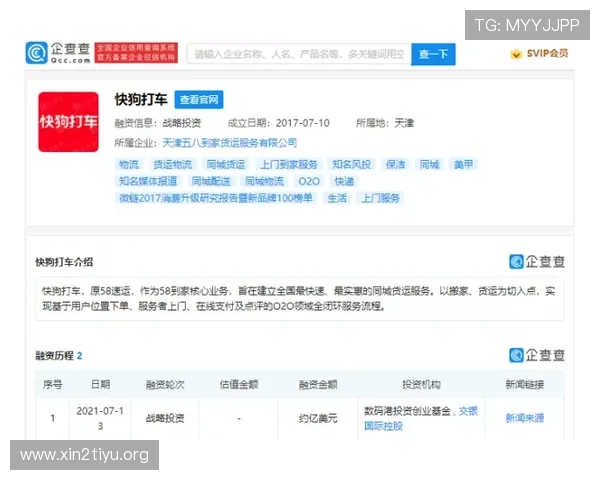This screenshot has width=600, height=480.
Task: Select the 生活 tag
Action: tap(337, 198)
